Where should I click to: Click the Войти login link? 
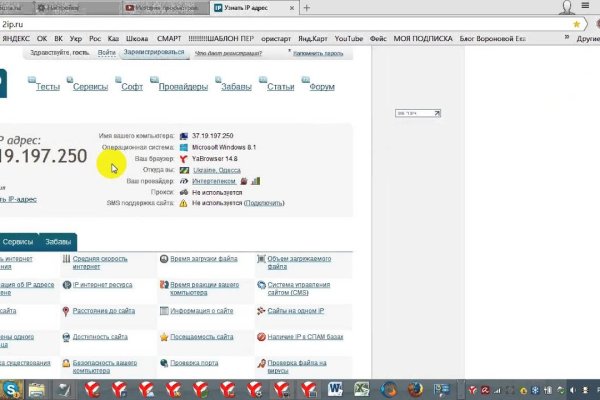pyautogui.click(x=107, y=51)
